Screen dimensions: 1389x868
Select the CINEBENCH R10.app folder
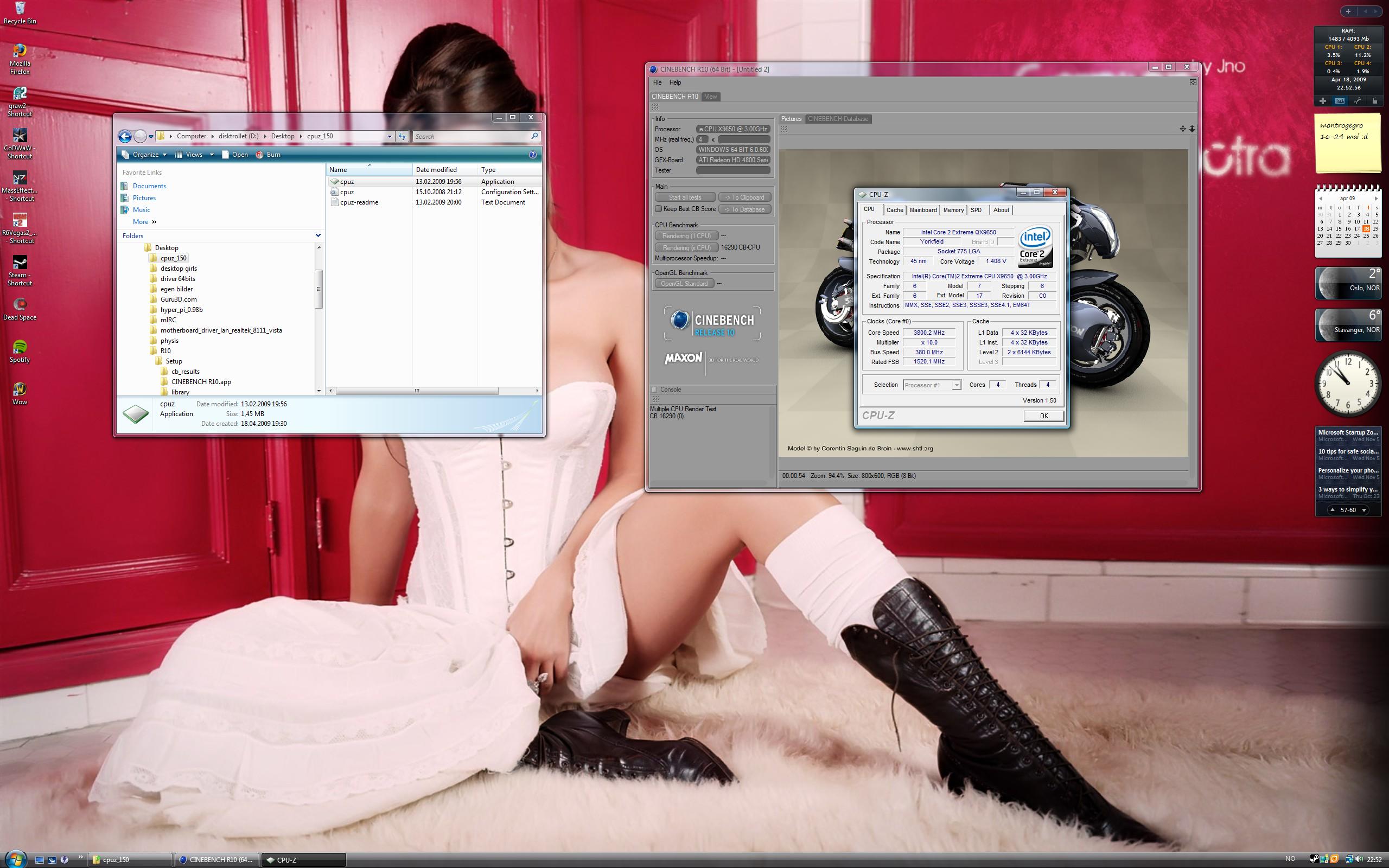pyautogui.click(x=201, y=382)
